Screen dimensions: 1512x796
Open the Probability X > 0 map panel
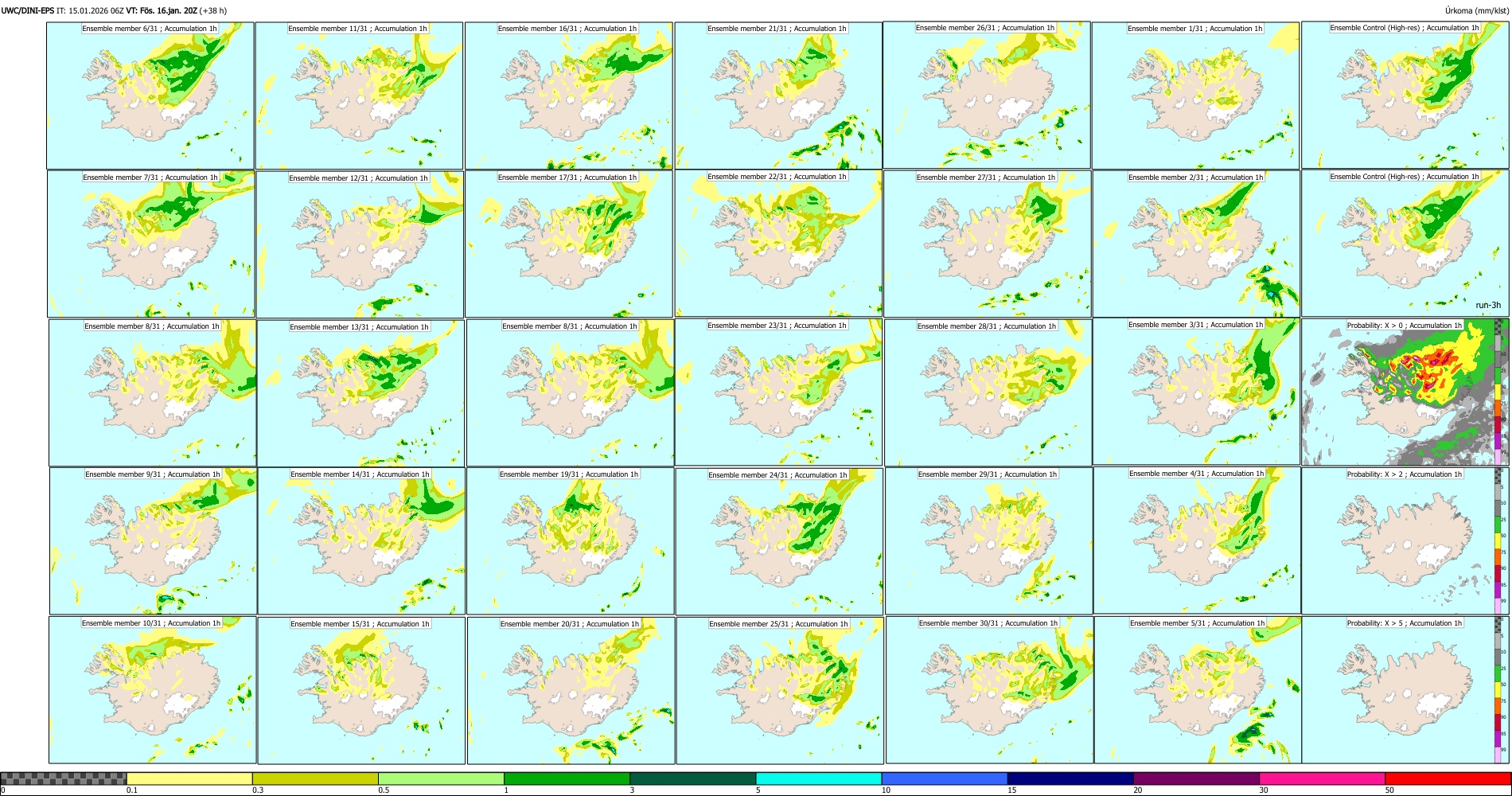pyautogui.click(x=1405, y=392)
